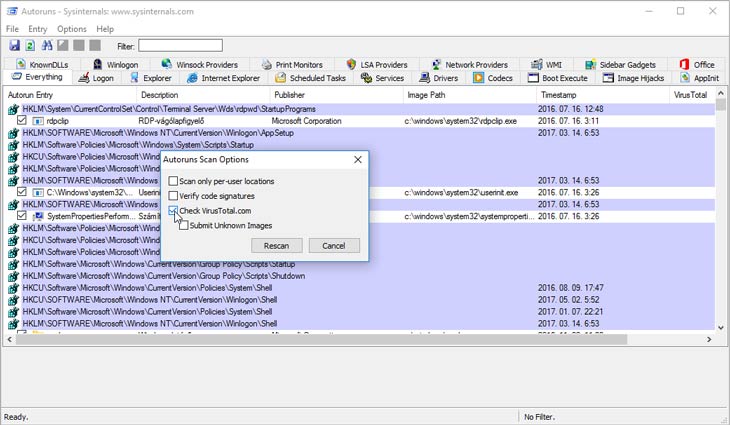
Task: Switch to the Office tab
Action: coord(697,64)
